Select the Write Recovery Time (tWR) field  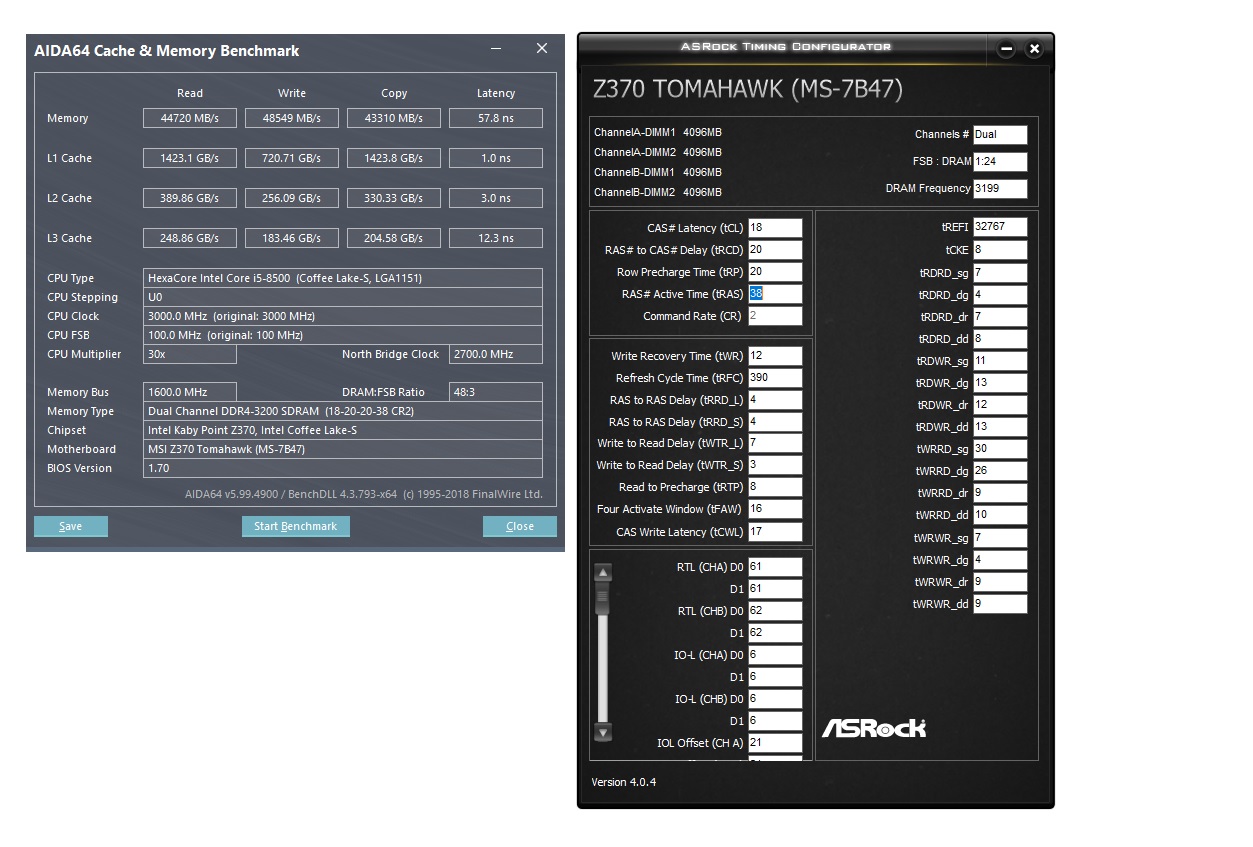point(775,356)
